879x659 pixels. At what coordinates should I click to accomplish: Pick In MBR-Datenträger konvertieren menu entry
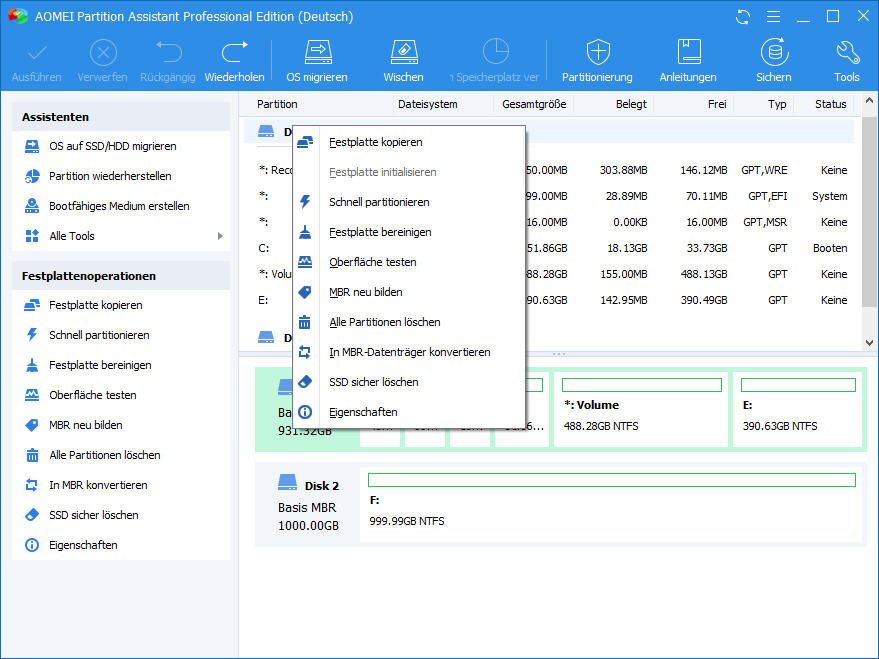[409, 352]
